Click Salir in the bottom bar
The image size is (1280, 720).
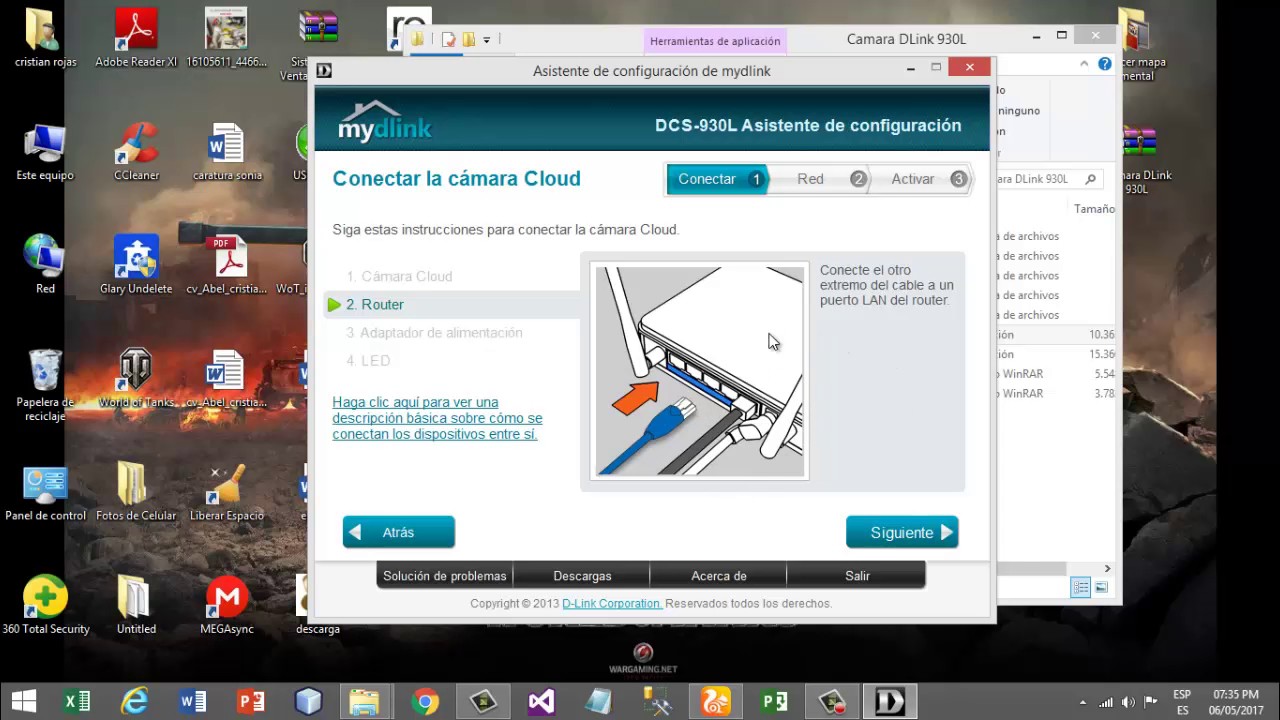857,576
